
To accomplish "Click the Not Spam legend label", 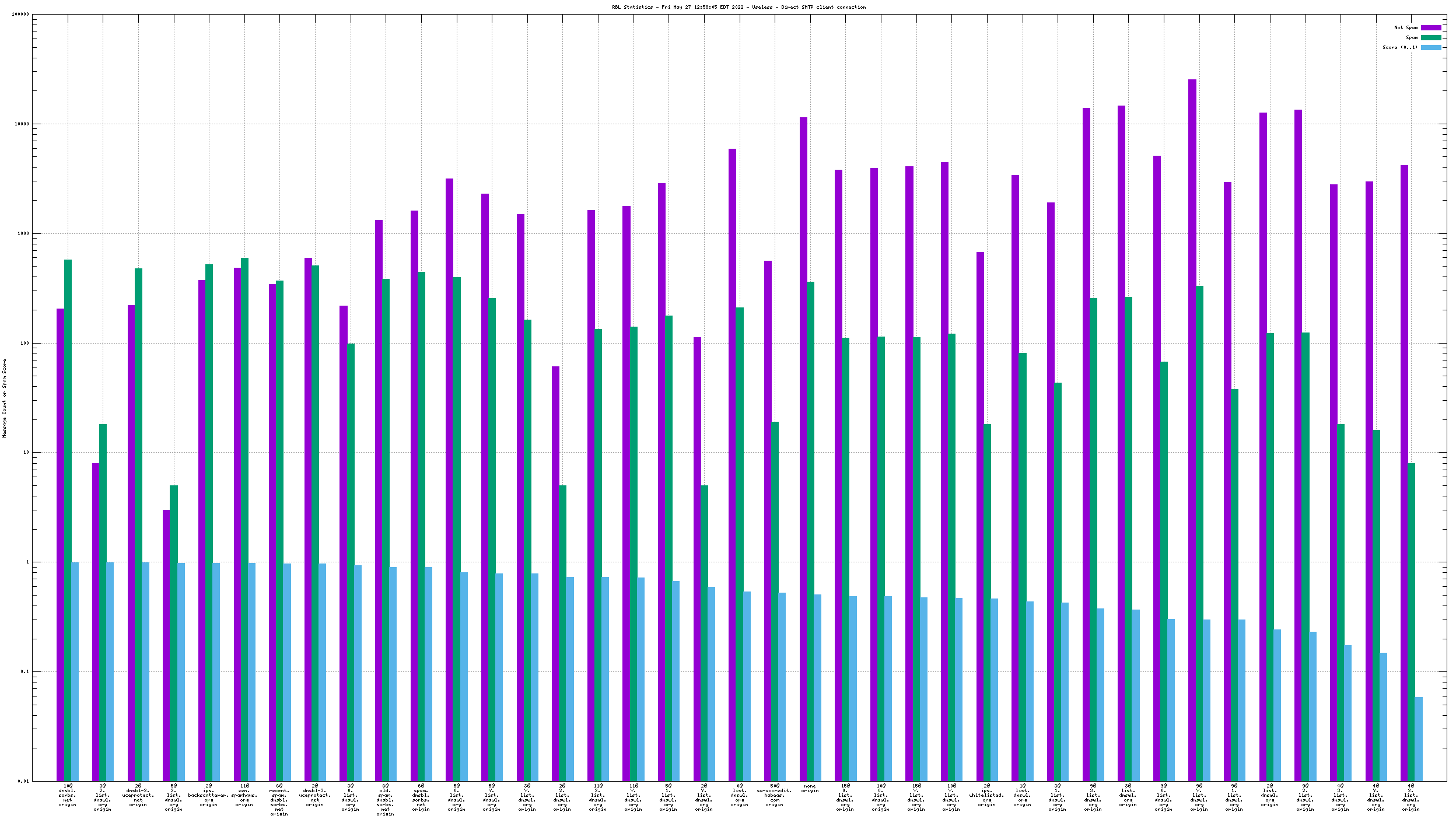I will 1406,27.
